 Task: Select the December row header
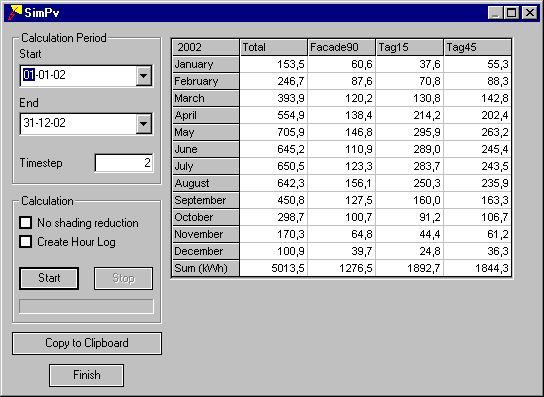click(206, 251)
